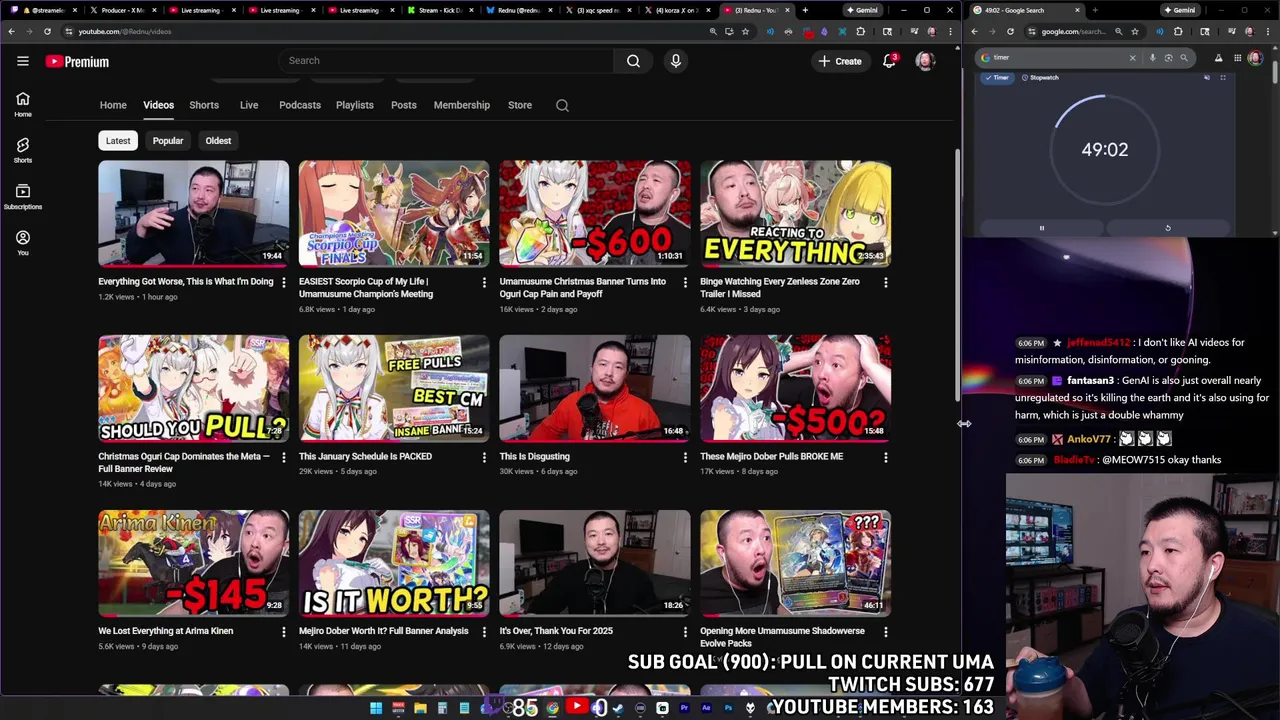
Task: Open the You section in sidebar
Action: (22, 243)
